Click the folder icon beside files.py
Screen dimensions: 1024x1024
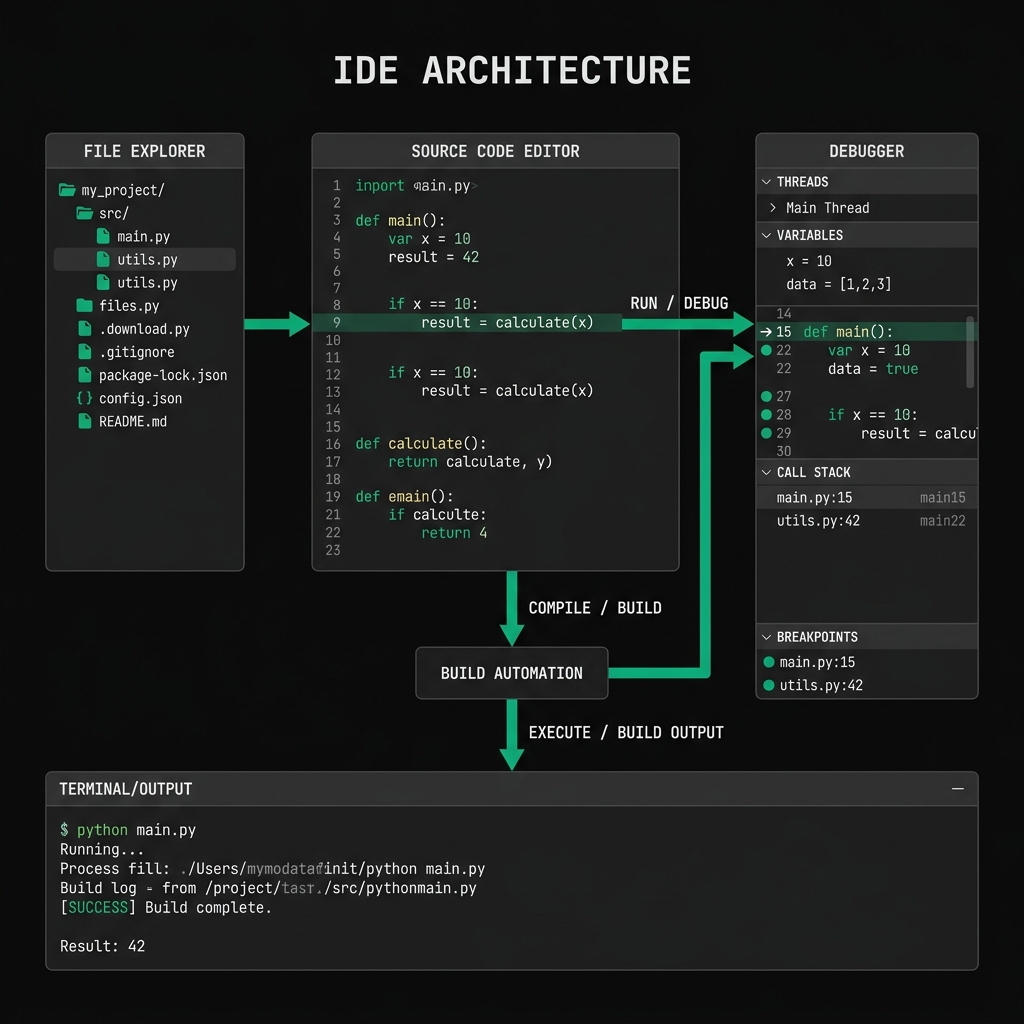[x=84, y=305]
